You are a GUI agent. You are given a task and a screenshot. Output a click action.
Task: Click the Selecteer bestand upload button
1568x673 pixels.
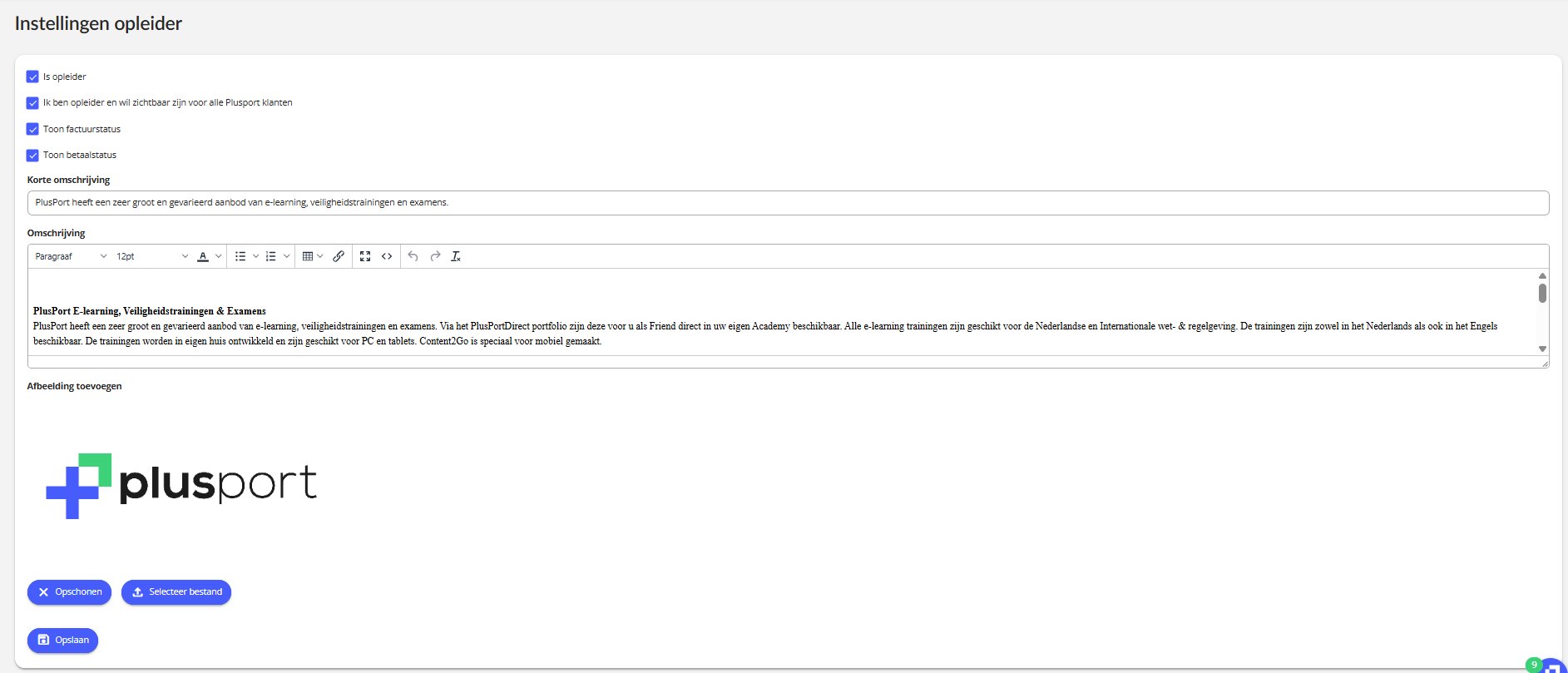coord(176,592)
